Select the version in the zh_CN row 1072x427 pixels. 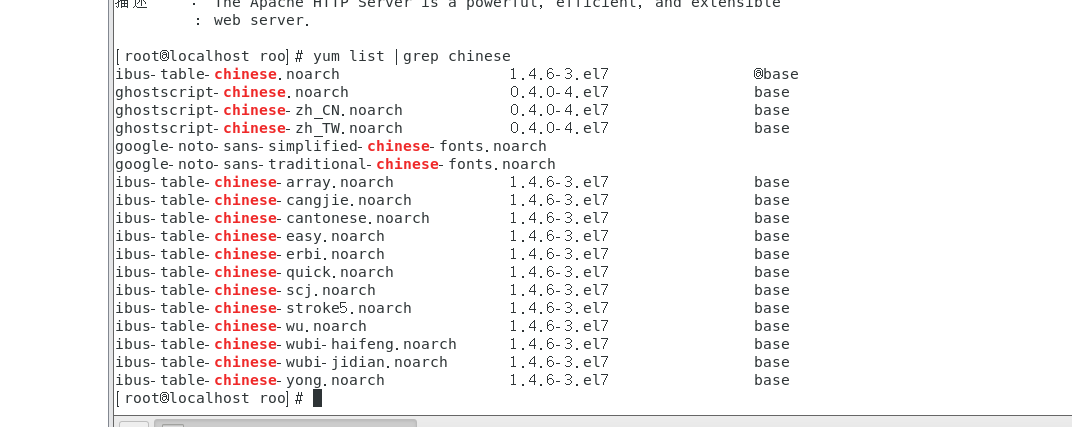[559, 110]
